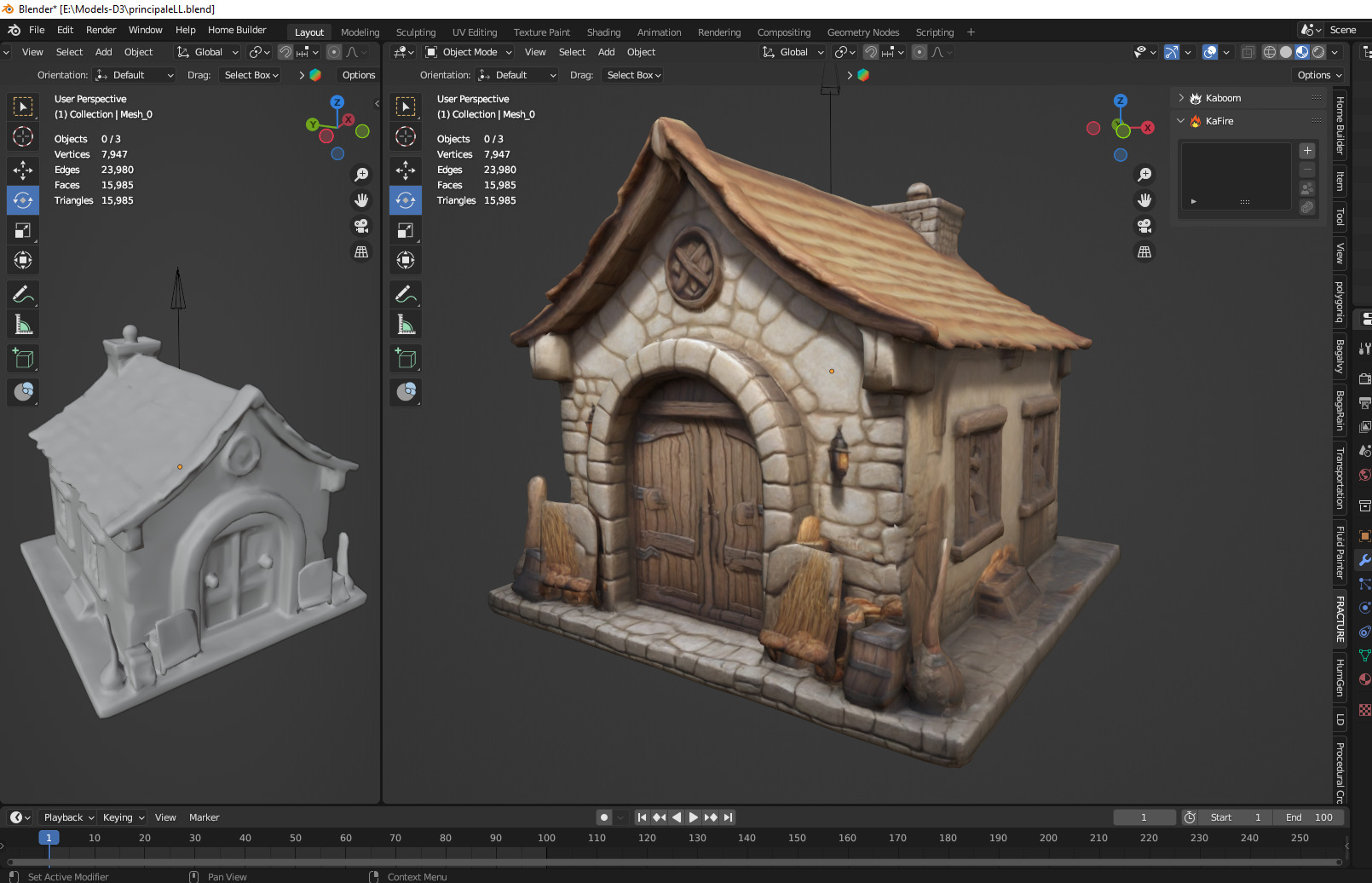Click the End frame field showing 100
This screenshot has width=1372, height=883.
[1310, 817]
